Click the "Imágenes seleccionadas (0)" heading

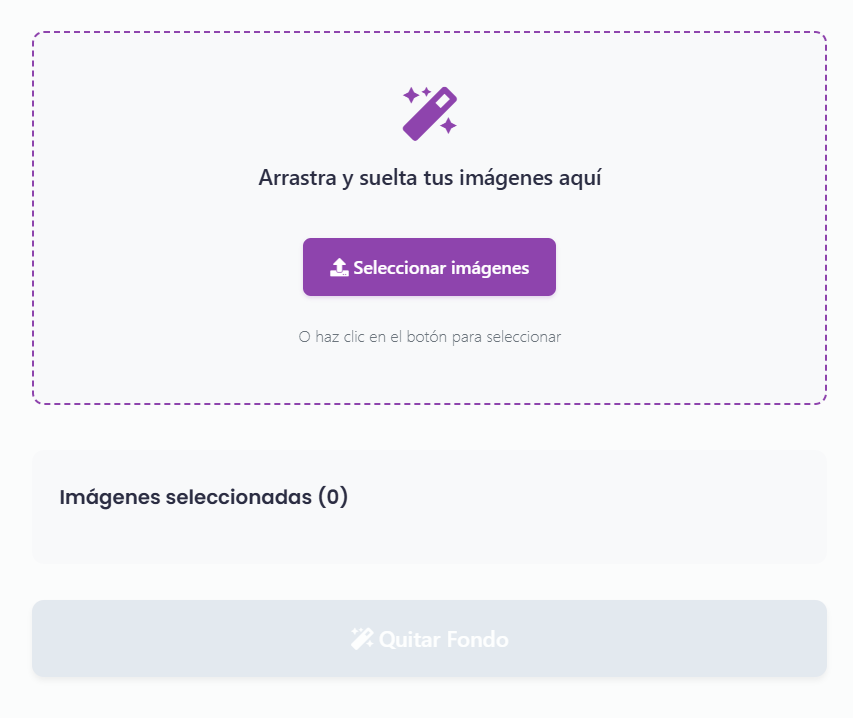[x=203, y=497]
